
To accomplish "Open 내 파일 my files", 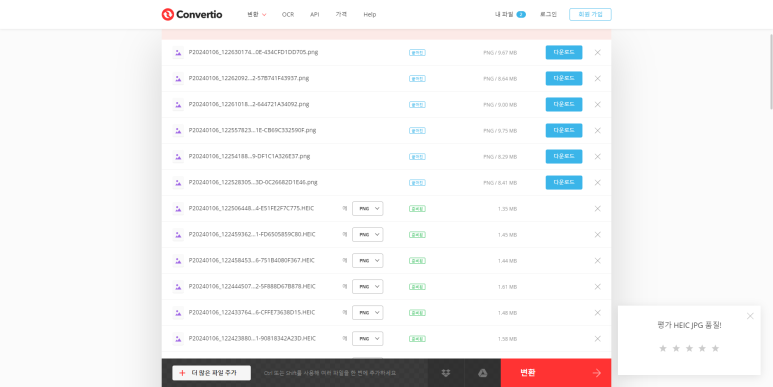I will point(510,14).
